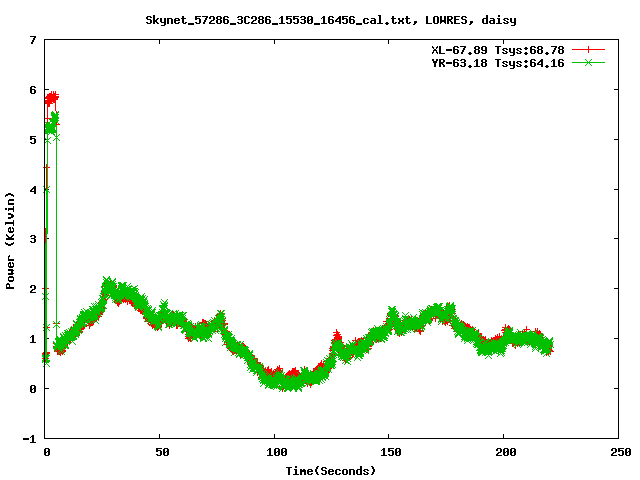Click the data minimum near 105 seconds

290,382
